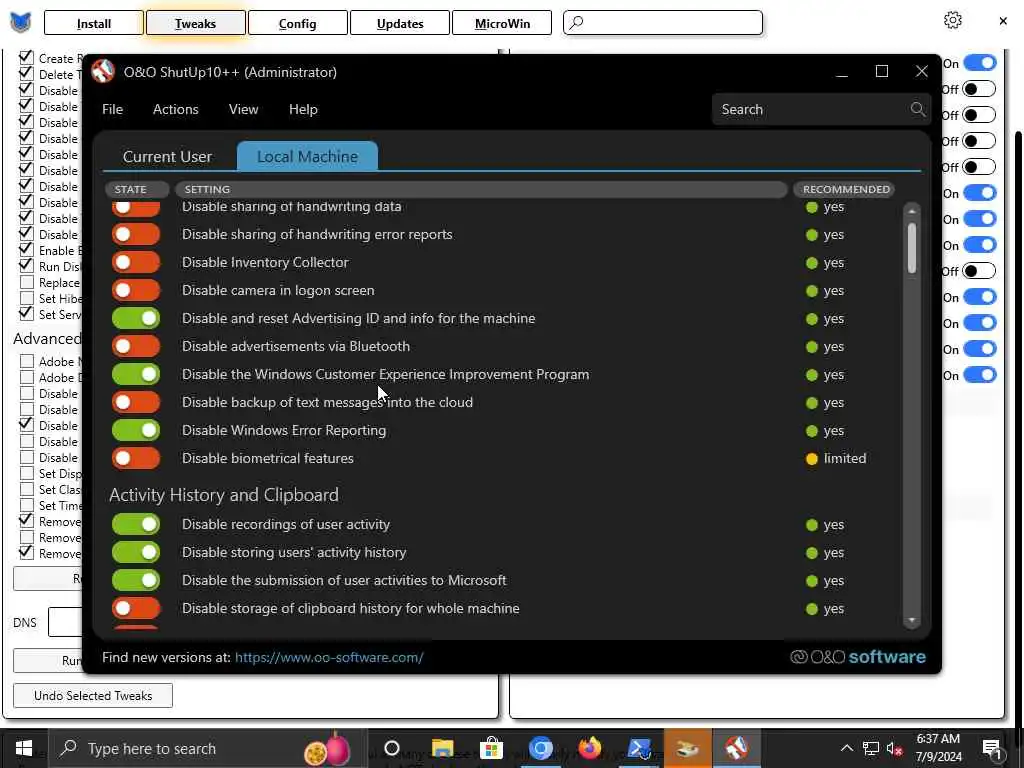The width and height of the screenshot is (1024, 768).
Task: Sort by SETTING column header
Action: pyautogui.click(x=481, y=189)
